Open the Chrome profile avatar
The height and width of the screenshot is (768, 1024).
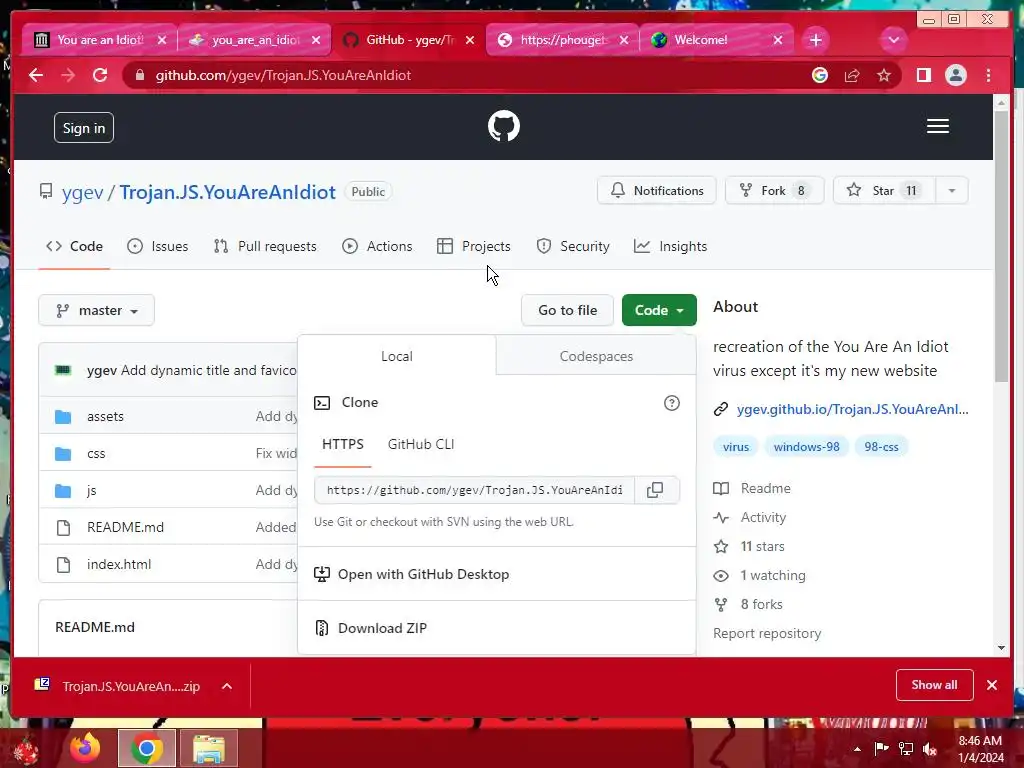tap(955, 75)
